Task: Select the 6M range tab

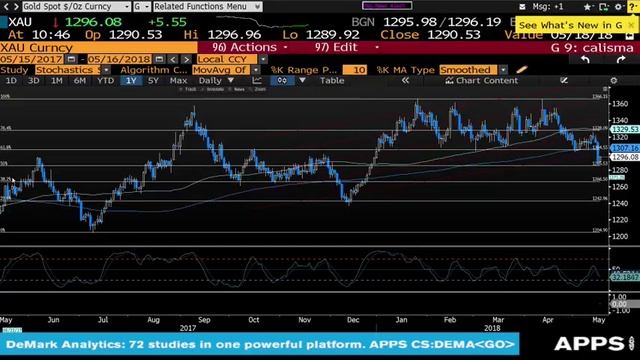Action: [x=80, y=80]
